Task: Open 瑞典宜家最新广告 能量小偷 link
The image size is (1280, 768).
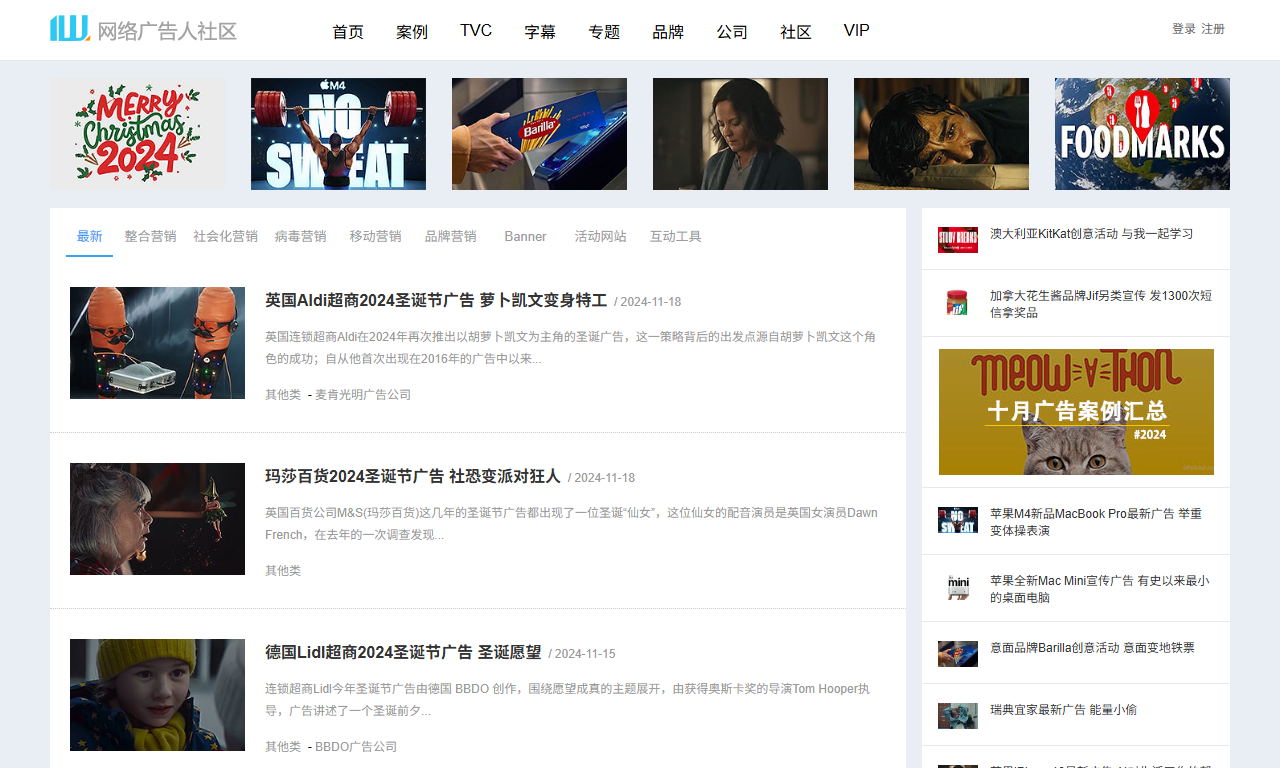Action: (1063, 710)
